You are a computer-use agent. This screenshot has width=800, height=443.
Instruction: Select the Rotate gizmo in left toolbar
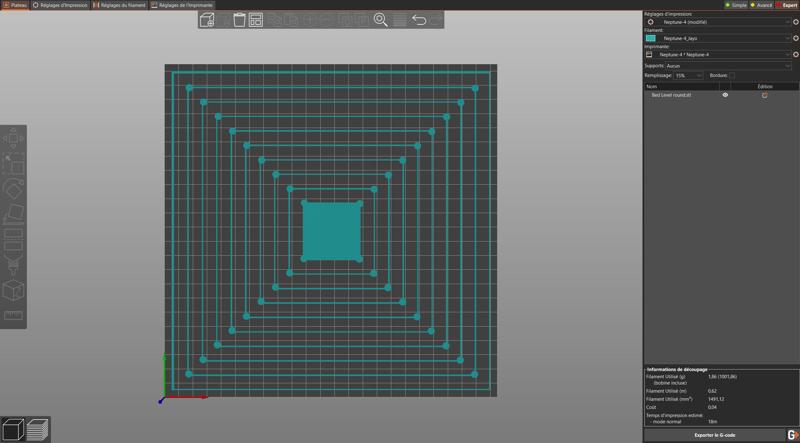click(13, 188)
